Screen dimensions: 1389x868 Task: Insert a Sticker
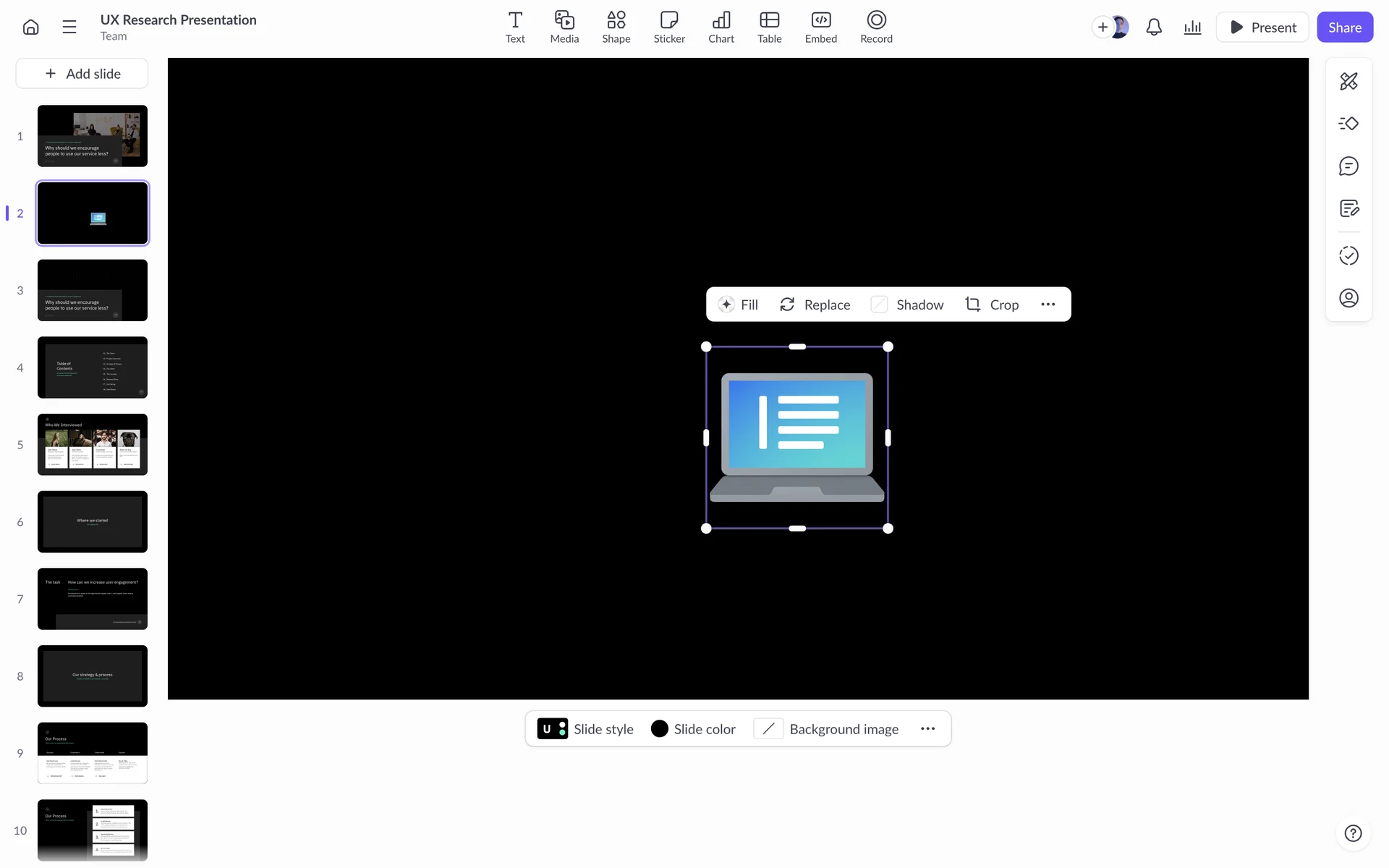[x=669, y=27]
